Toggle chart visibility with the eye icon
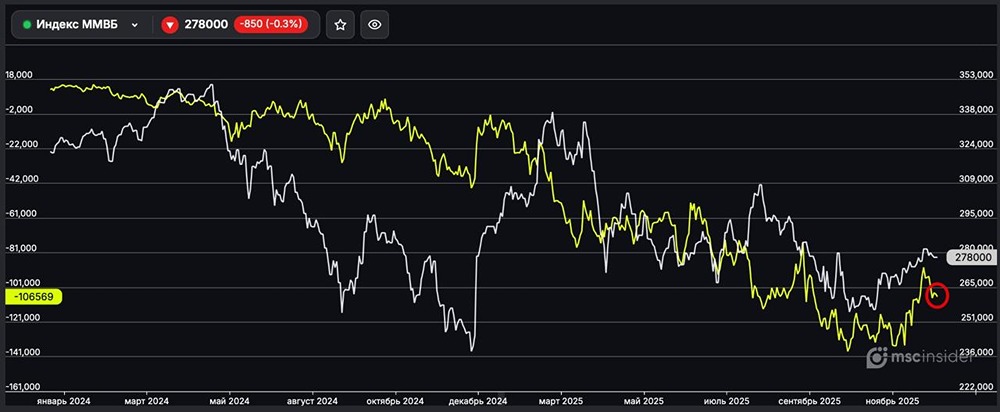Image resolution: width=1000 pixels, height=412 pixels. click(375, 25)
